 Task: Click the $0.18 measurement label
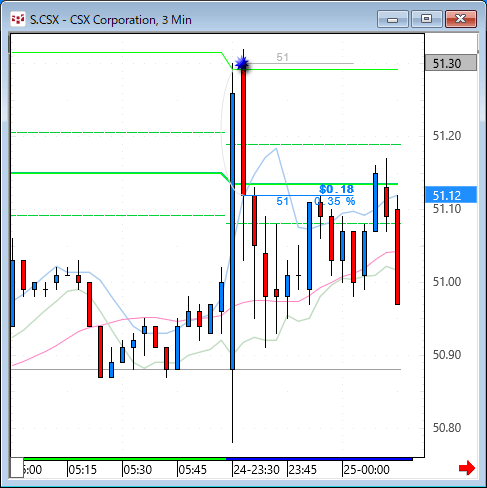pos(336,189)
